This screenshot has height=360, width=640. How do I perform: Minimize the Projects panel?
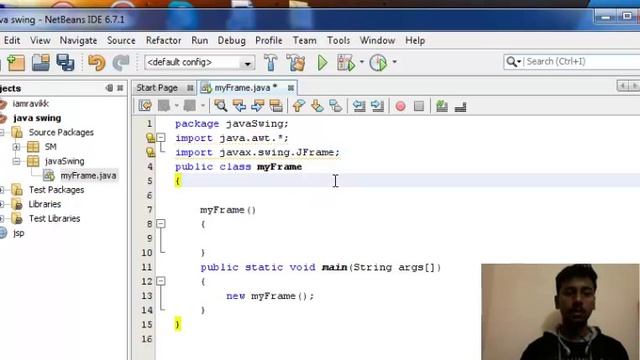tap(109, 88)
